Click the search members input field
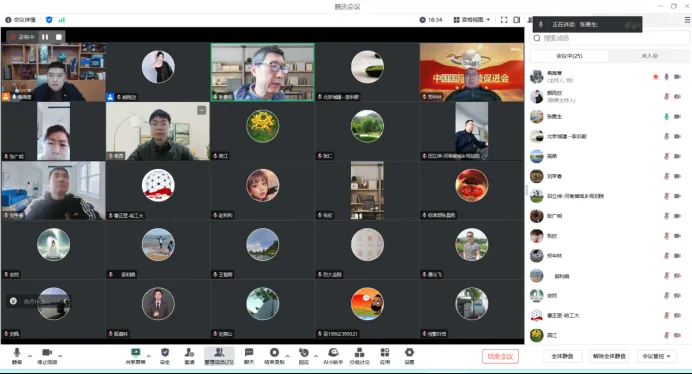This screenshot has height=374, width=692. pyautogui.click(x=609, y=38)
